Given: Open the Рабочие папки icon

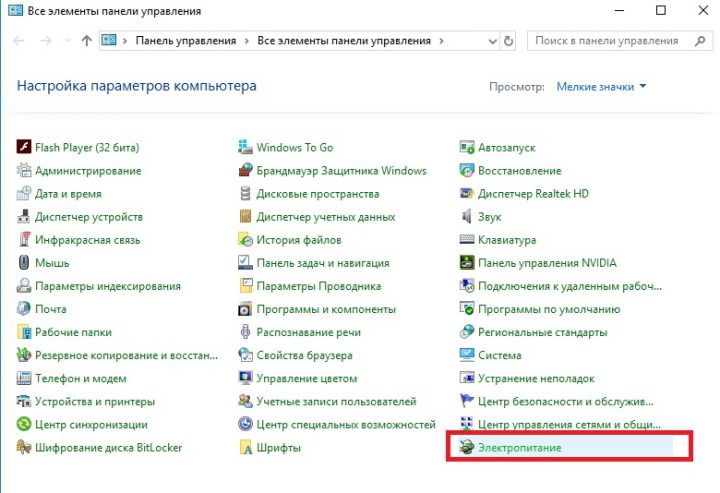Looking at the screenshot, I should [24, 331].
